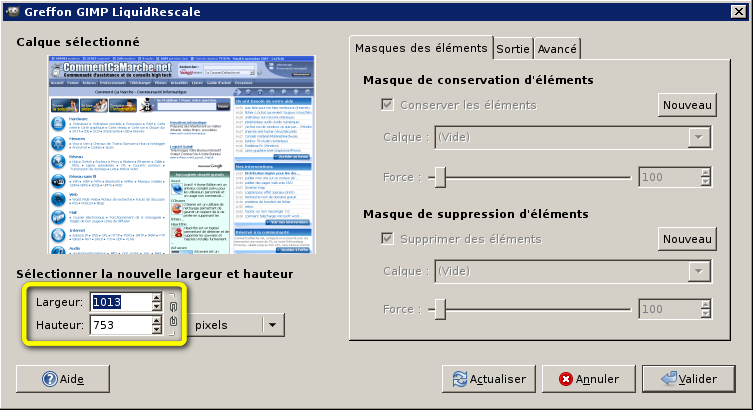Expand the suppression mask Calque dropdown
753x410 pixels.
click(x=698, y=271)
